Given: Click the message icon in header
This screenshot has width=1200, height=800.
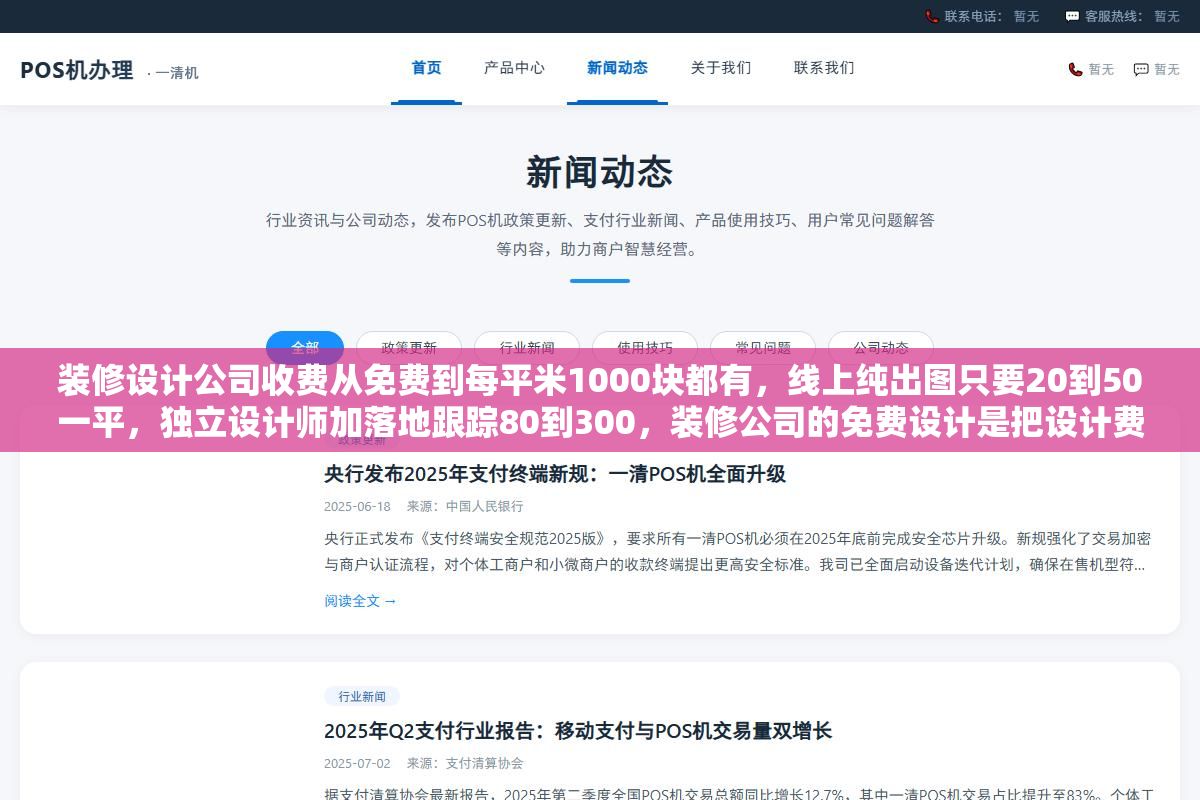Looking at the screenshot, I should (1141, 69).
